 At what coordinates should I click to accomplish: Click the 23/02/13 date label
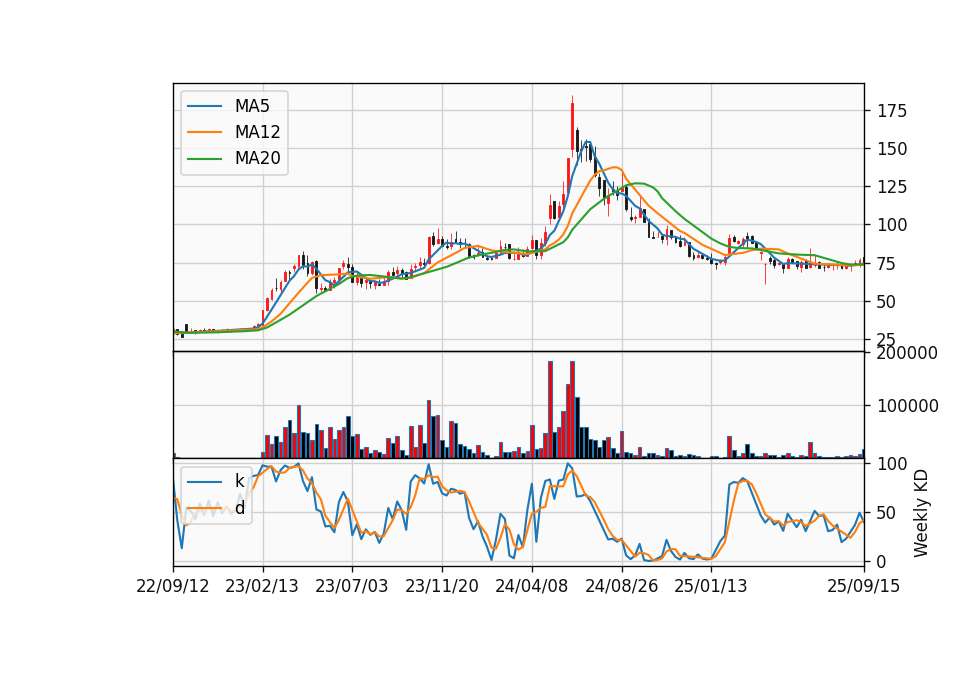pyautogui.click(x=262, y=586)
